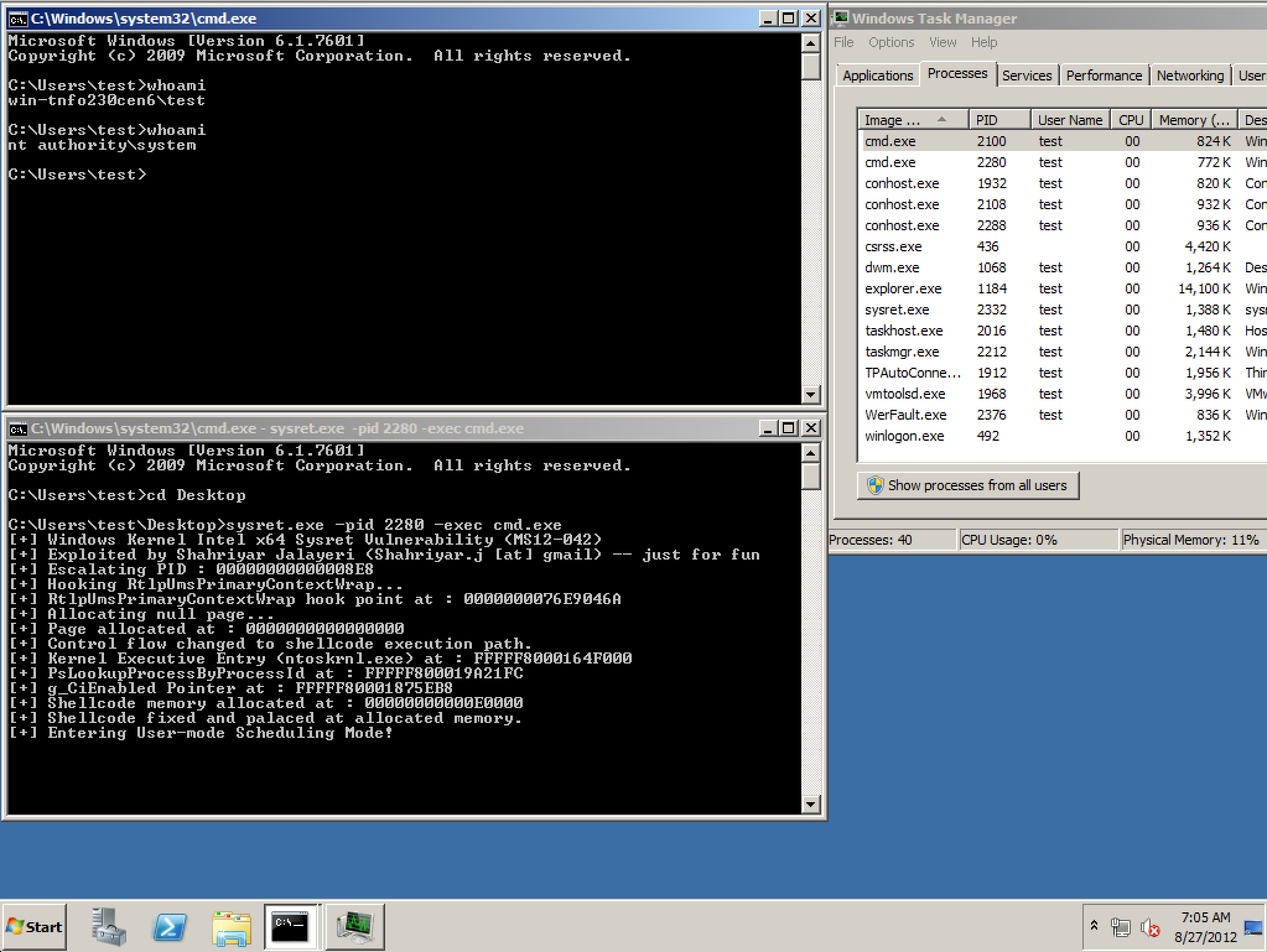Click the muted volume tray icon
The width and height of the screenshot is (1267, 952).
(1150, 927)
